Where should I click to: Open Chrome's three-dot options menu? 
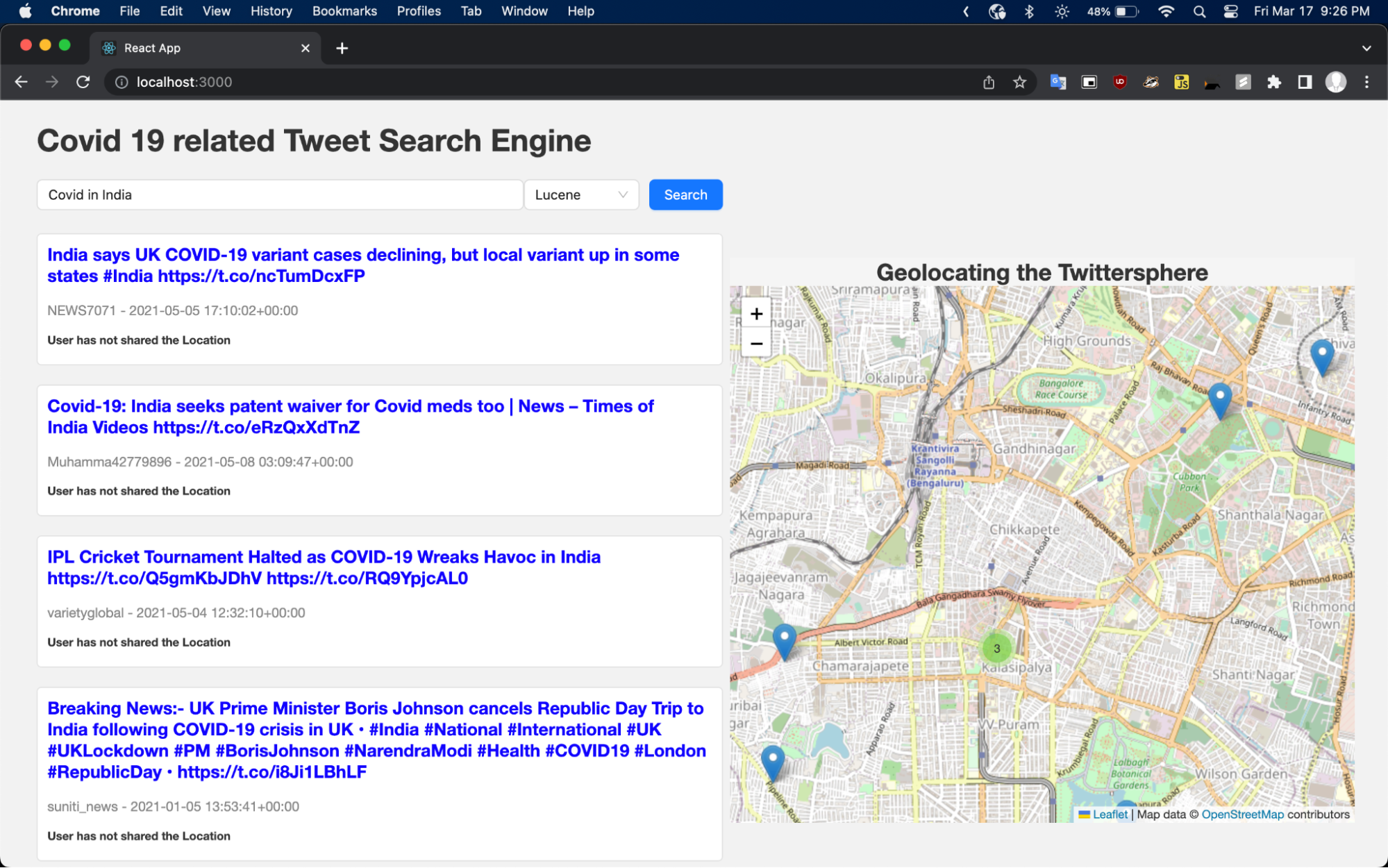tap(1366, 82)
